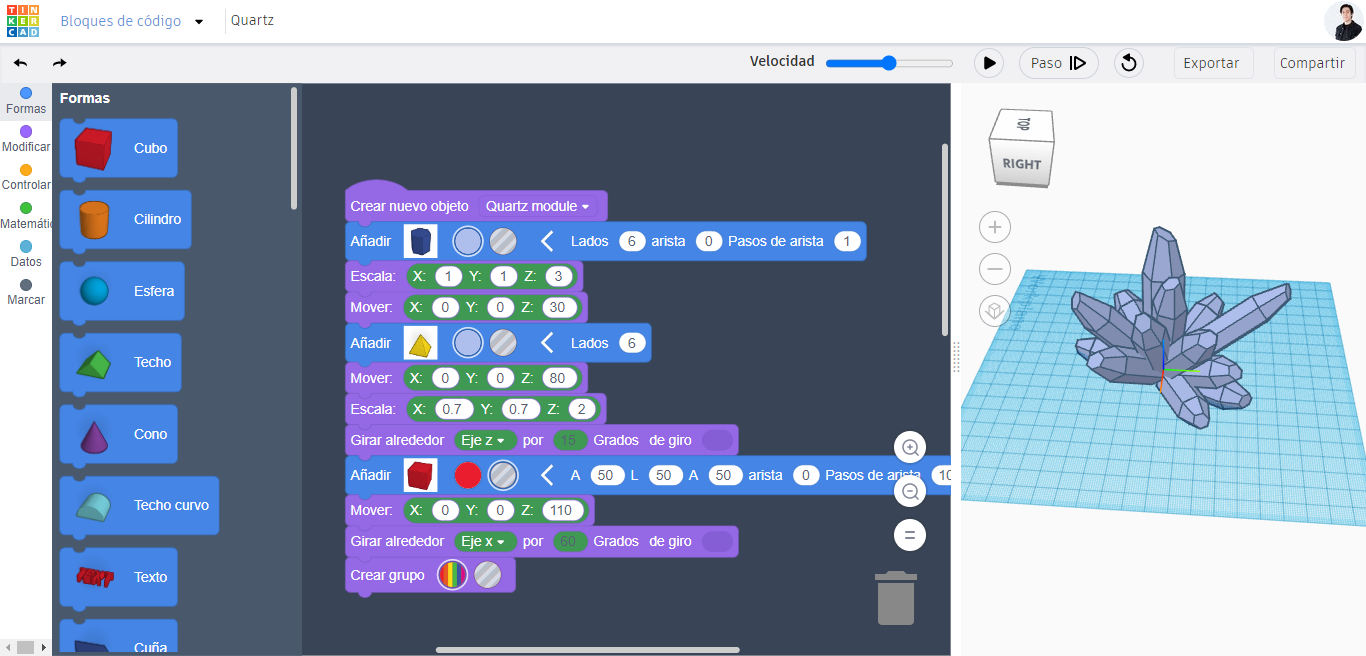Click the undo arrow
This screenshot has width=1366, height=656.
coord(20,63)
